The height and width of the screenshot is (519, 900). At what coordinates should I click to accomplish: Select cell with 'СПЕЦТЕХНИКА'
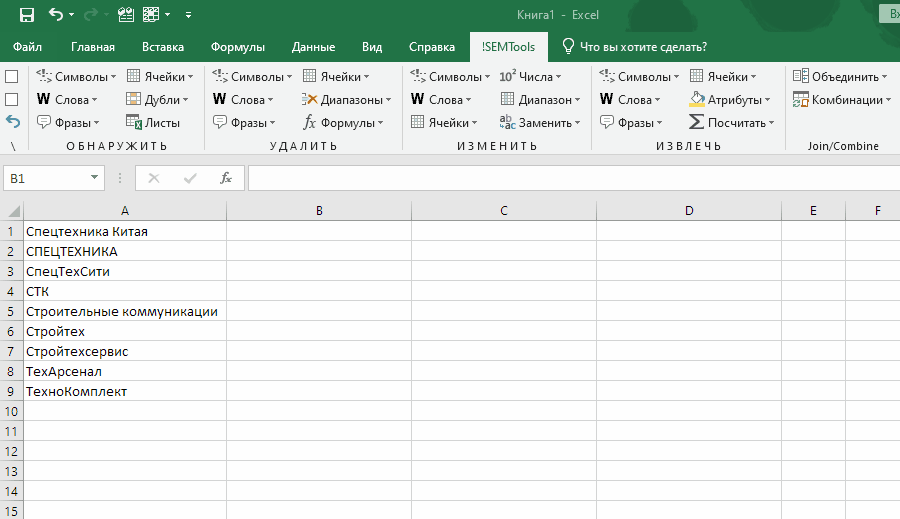pyautogui.click(x=125, y=251)
